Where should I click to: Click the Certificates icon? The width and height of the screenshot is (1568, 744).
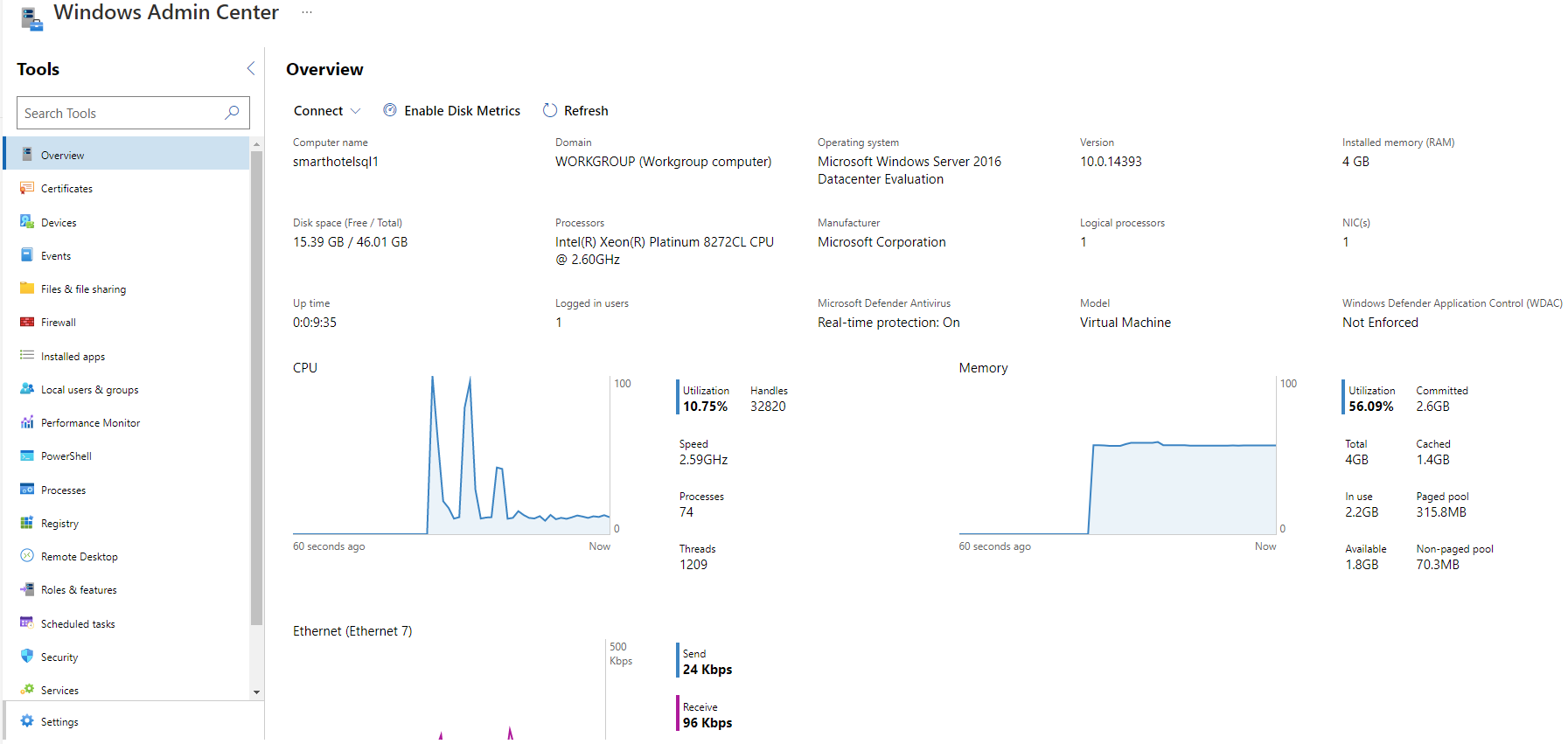point(27,188)
